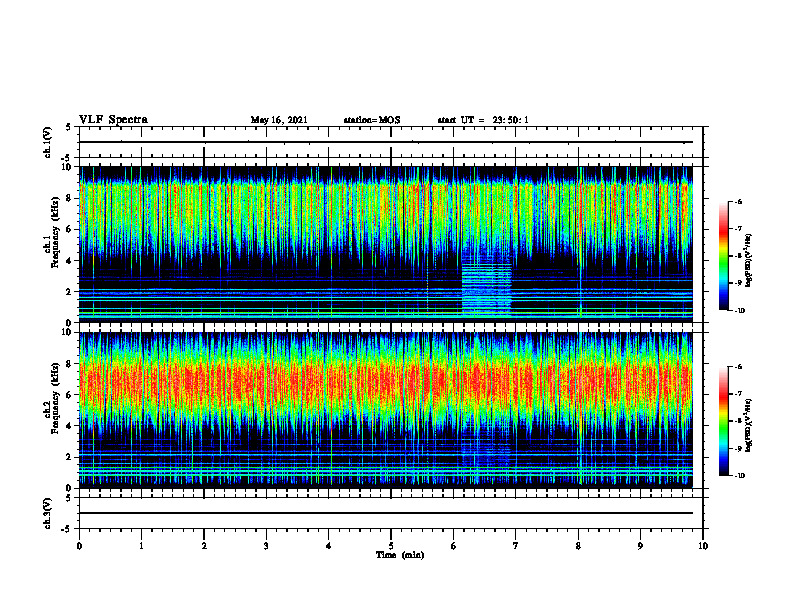
Task: Click the x-axis tick label '5'
Action: coord(391,546)
